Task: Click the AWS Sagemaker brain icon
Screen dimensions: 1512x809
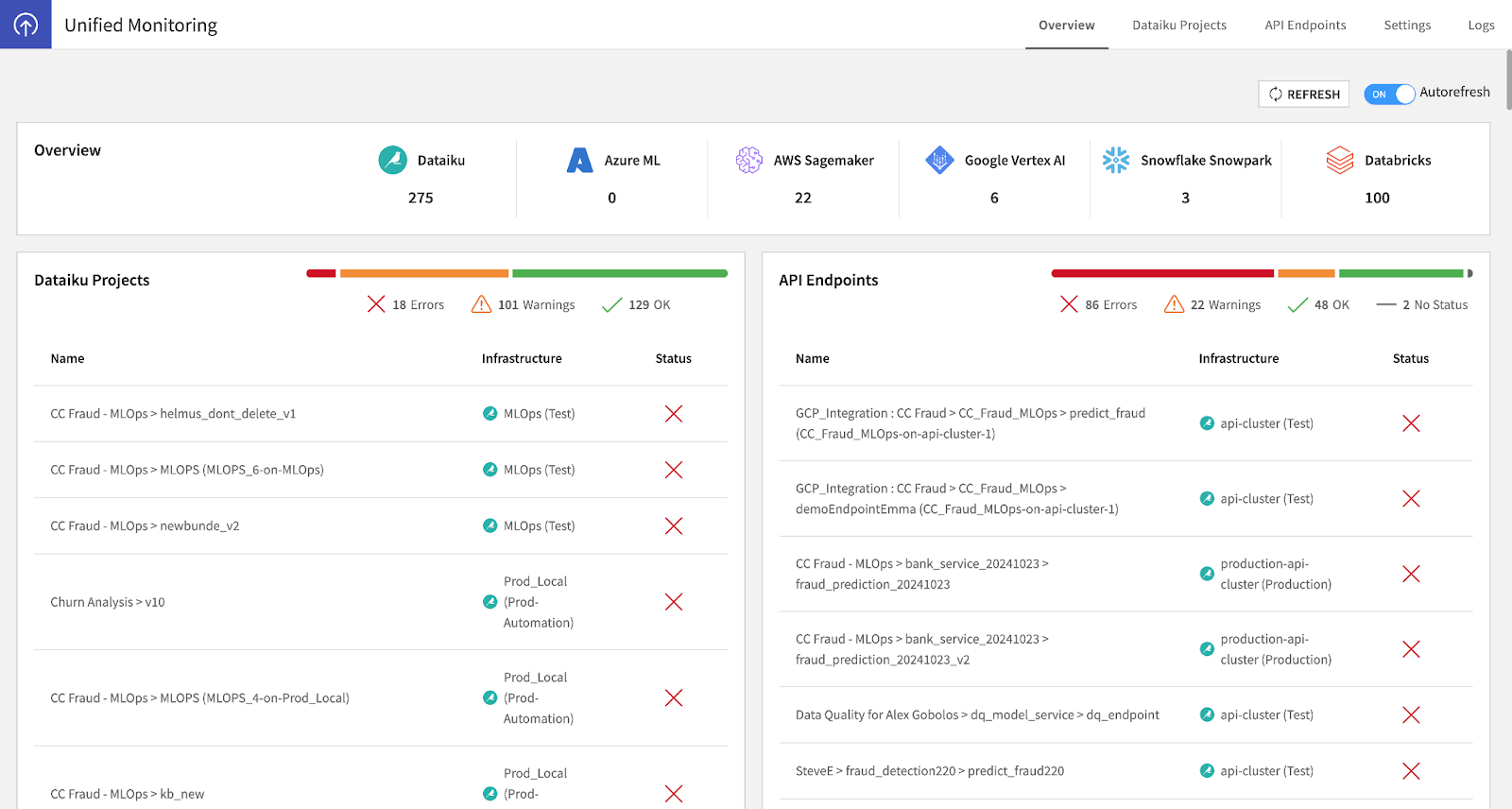Action: (x=749, y=160)
